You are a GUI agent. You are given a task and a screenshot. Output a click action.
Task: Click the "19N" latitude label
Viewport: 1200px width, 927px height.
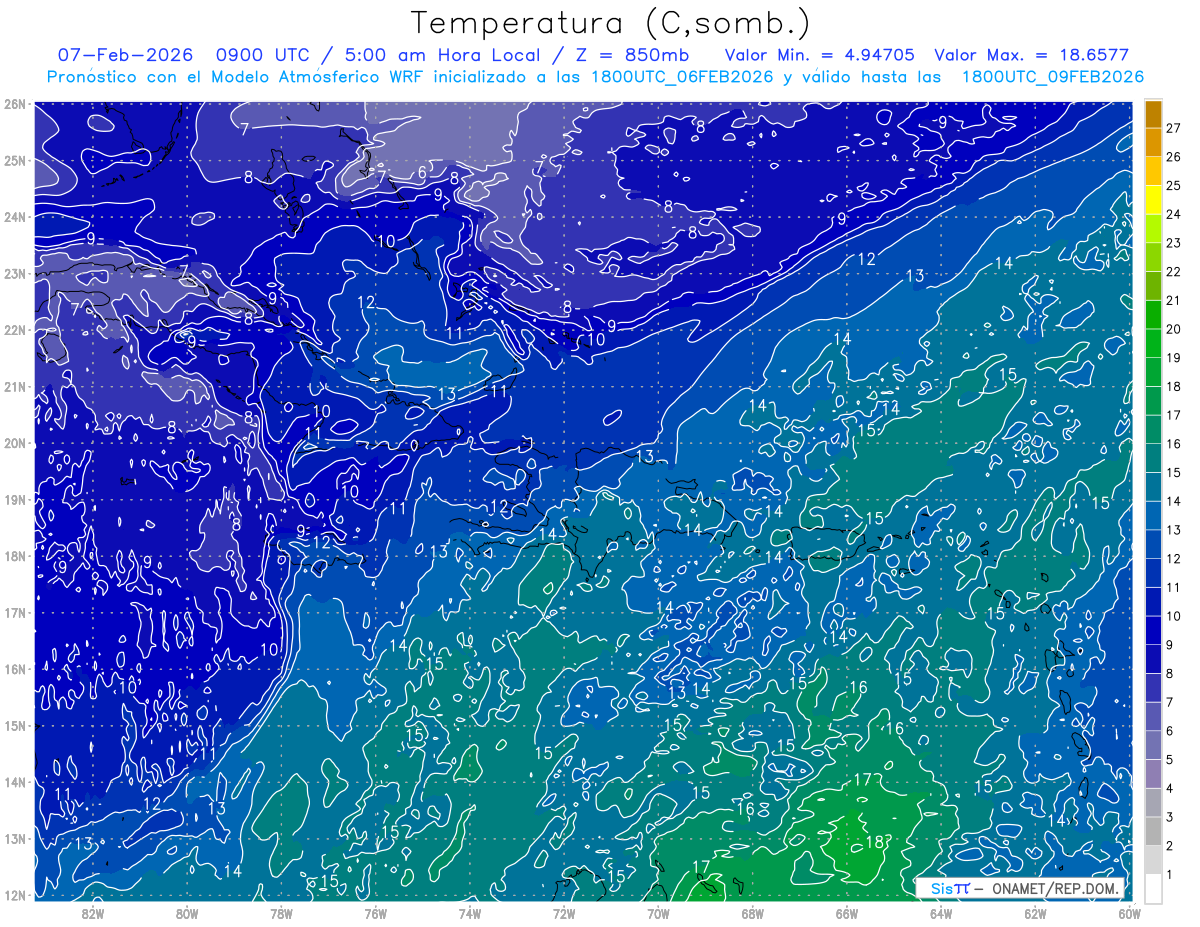pyautogui.click(x=14, y=499)
